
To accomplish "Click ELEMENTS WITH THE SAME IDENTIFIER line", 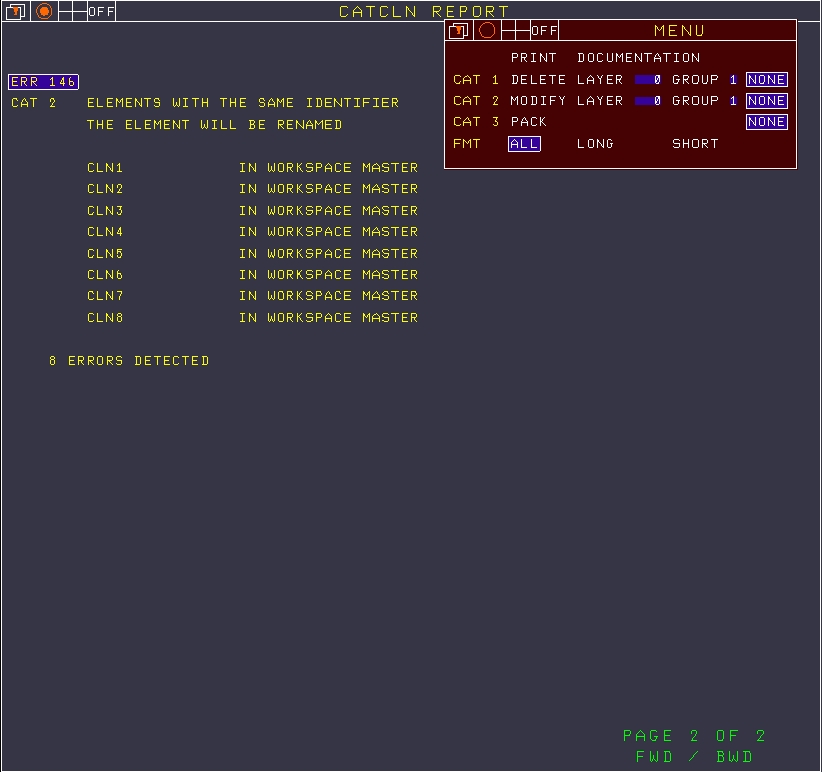I will click(x=243, y=103).
